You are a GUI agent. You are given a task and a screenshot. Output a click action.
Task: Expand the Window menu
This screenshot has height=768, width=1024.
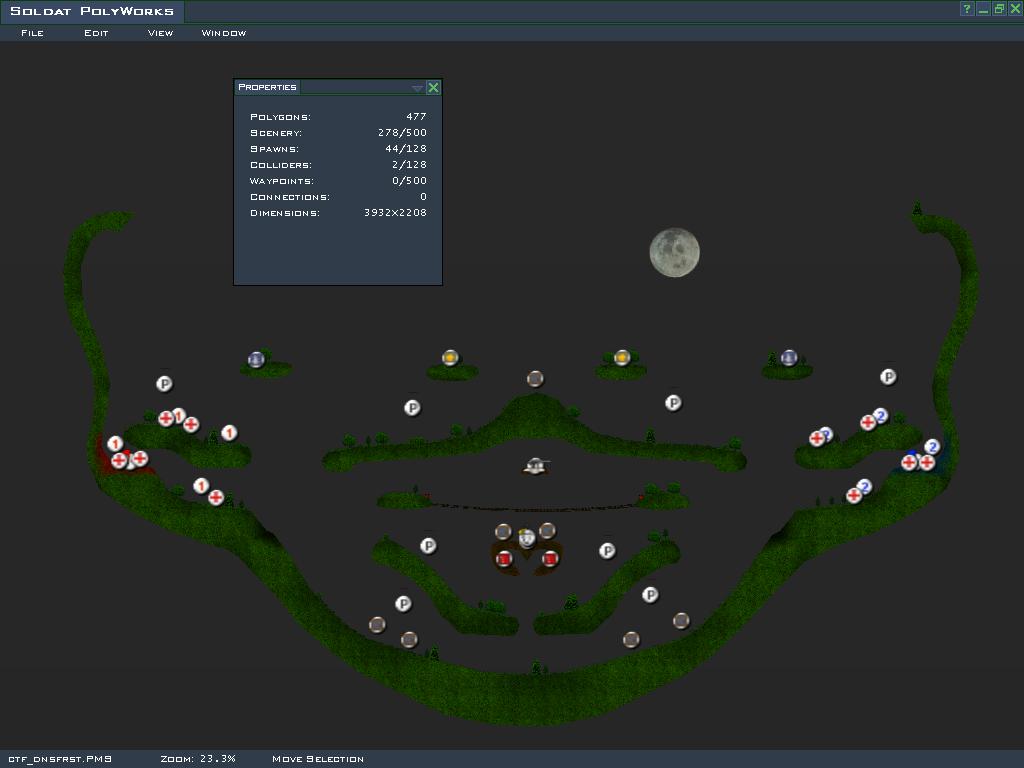pyautogui.click(x=224, y=33)
